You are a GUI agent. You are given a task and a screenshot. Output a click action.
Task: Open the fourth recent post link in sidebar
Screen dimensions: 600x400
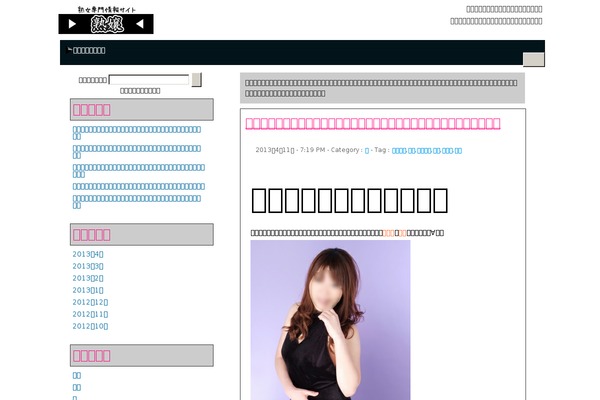coord(139,186)
